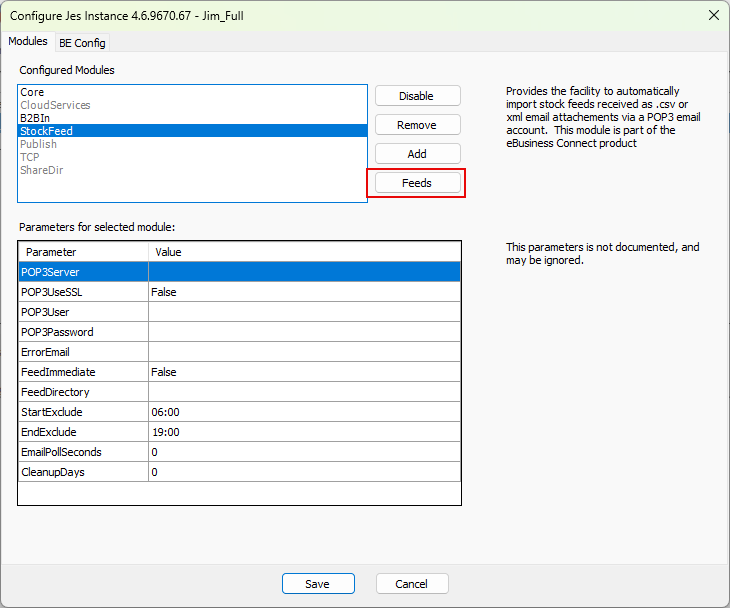
Task: Select the FeedImmediate parameter row
Action: coord(83,372)
